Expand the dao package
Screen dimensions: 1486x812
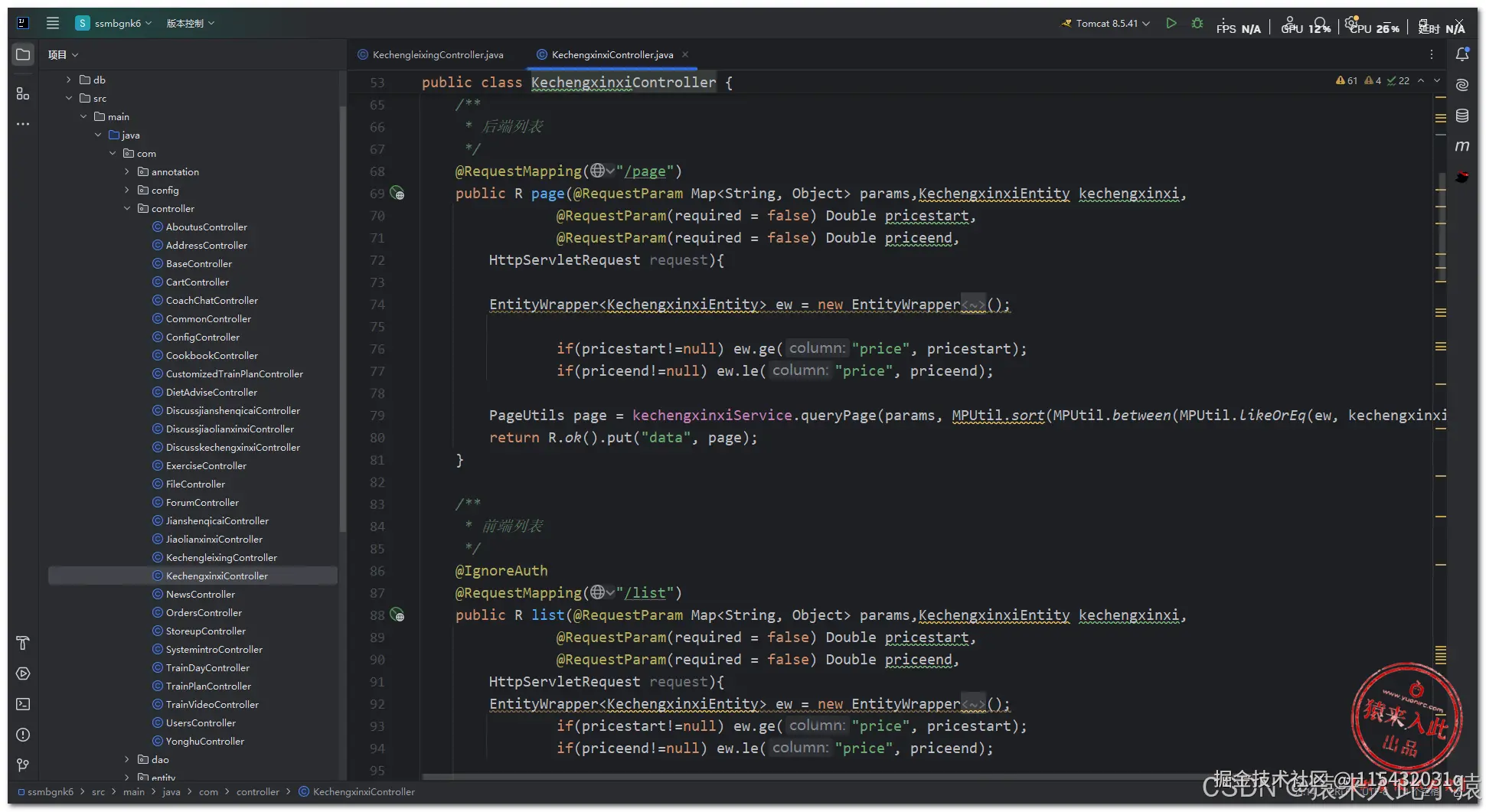[127, 759]
